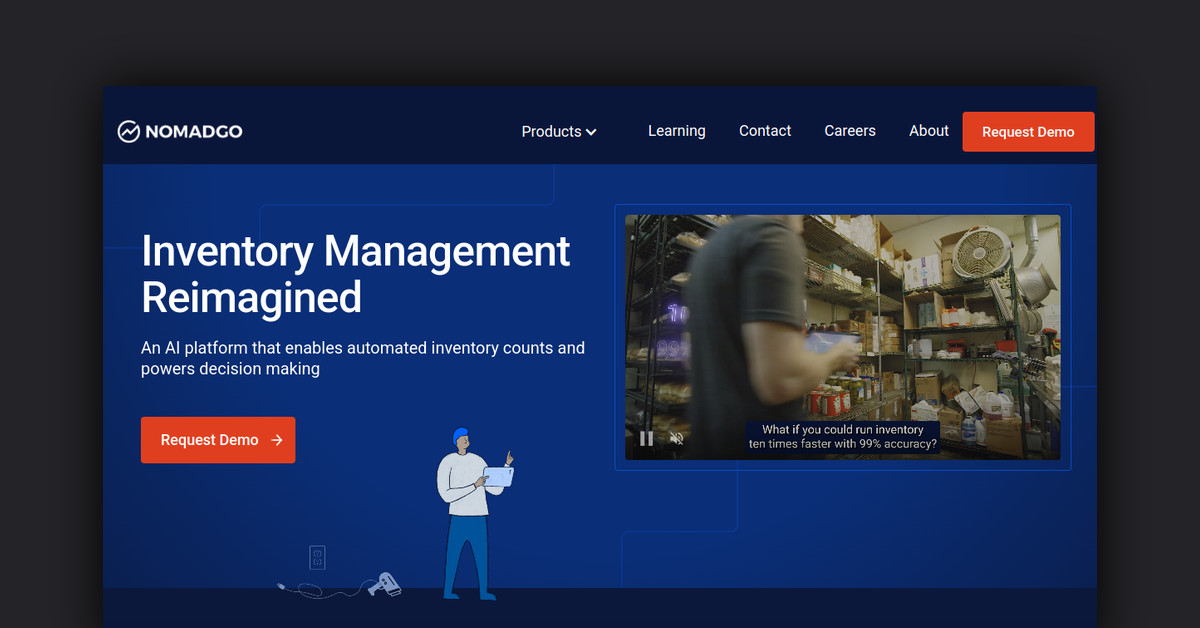Click the NOMADGO wordmark text
The width and height of the screenshot is (1200, 628).
click(x=194, y=131)
